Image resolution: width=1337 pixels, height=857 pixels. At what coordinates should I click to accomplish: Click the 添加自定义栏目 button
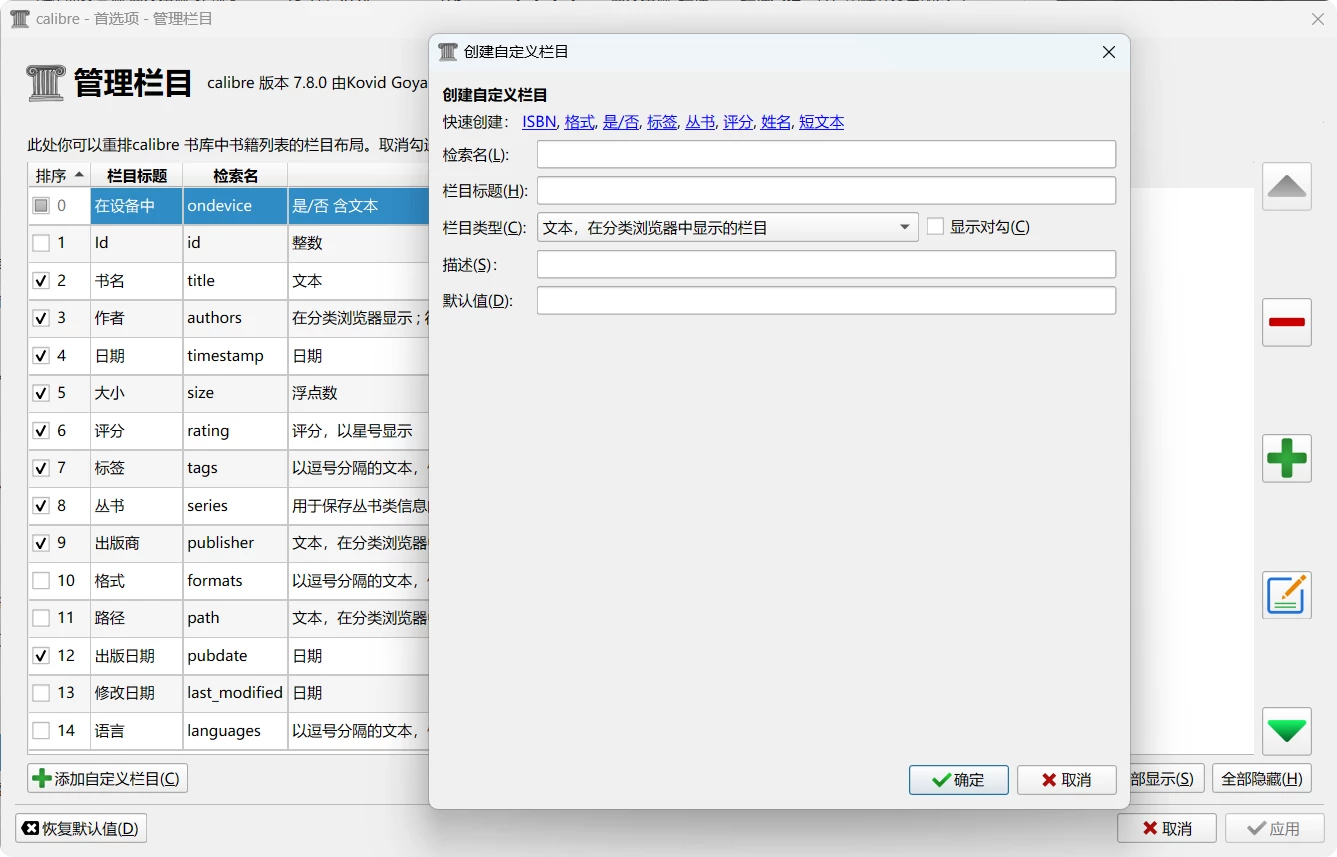coord(108,778)
